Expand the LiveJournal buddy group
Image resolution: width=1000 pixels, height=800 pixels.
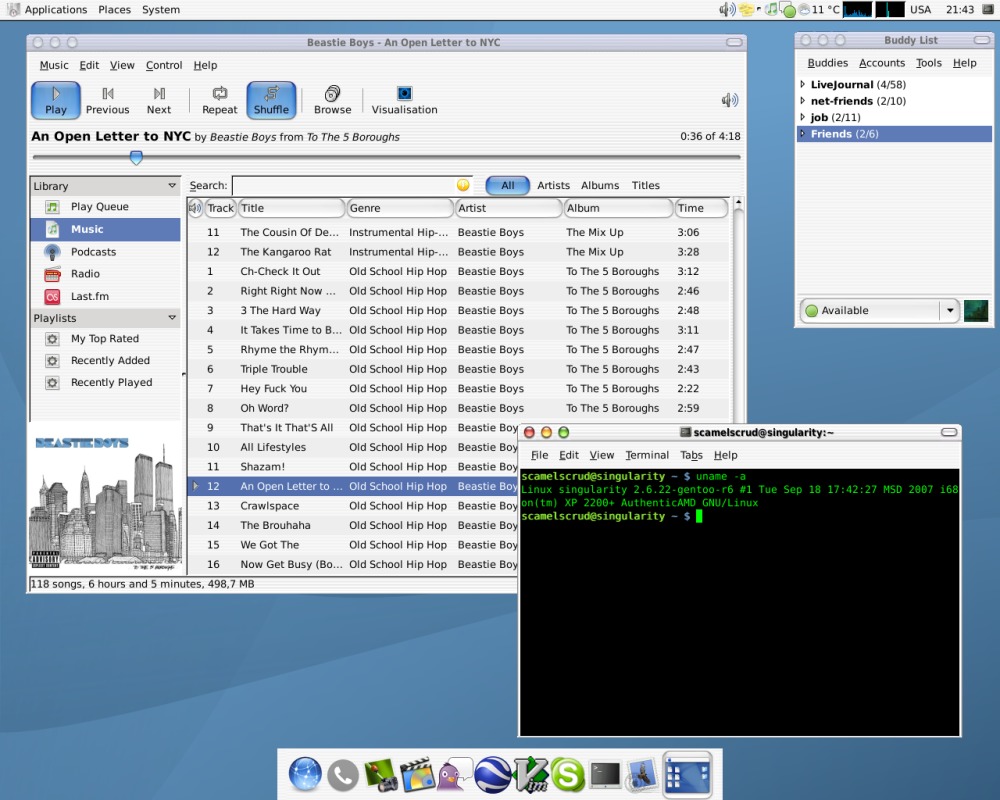coord(802,84)
